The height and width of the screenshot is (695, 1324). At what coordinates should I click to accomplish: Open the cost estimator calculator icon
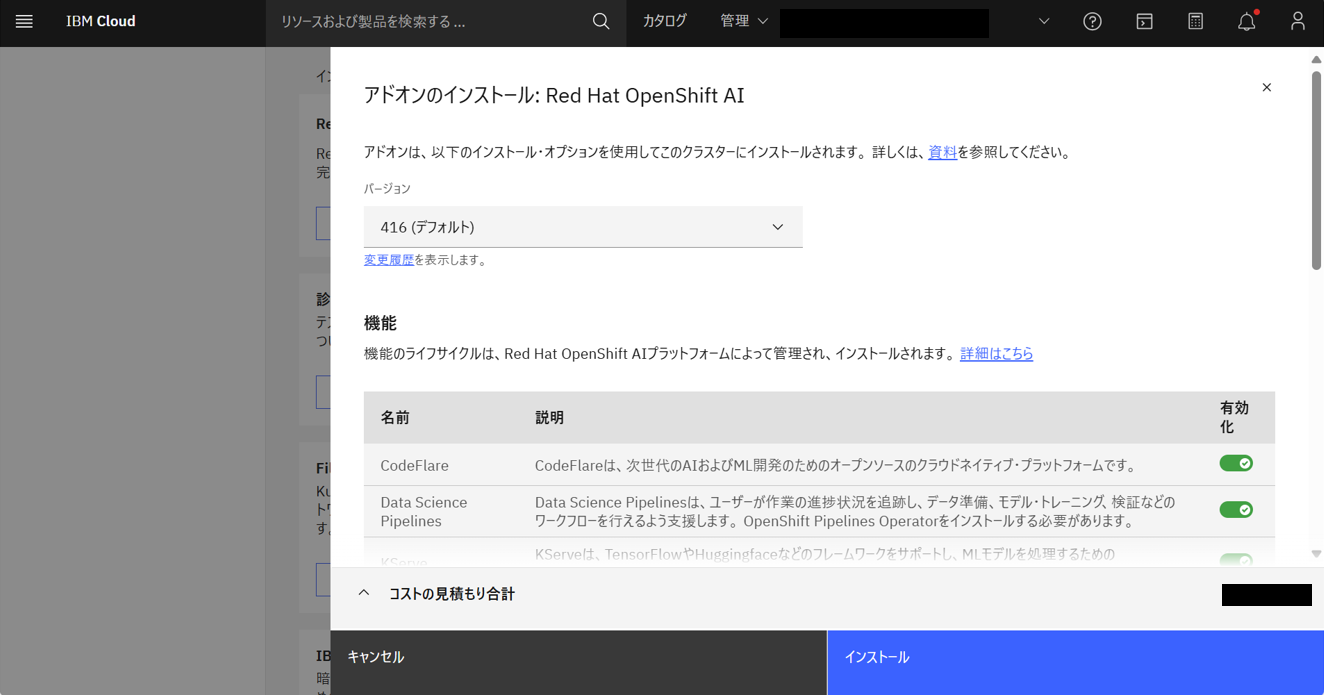click(1195, 21)
